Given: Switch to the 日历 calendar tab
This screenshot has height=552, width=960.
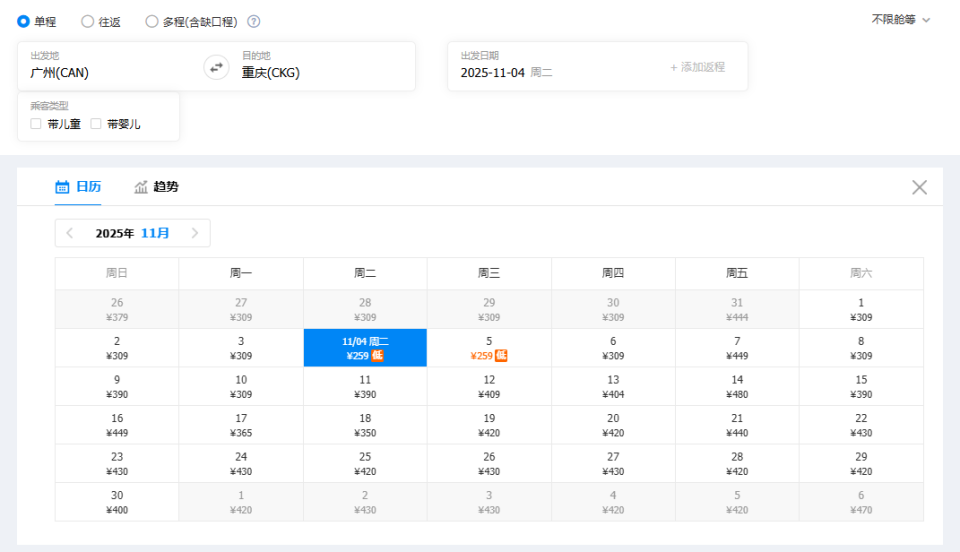Looking at the screenshot, I should click(78, 187).
